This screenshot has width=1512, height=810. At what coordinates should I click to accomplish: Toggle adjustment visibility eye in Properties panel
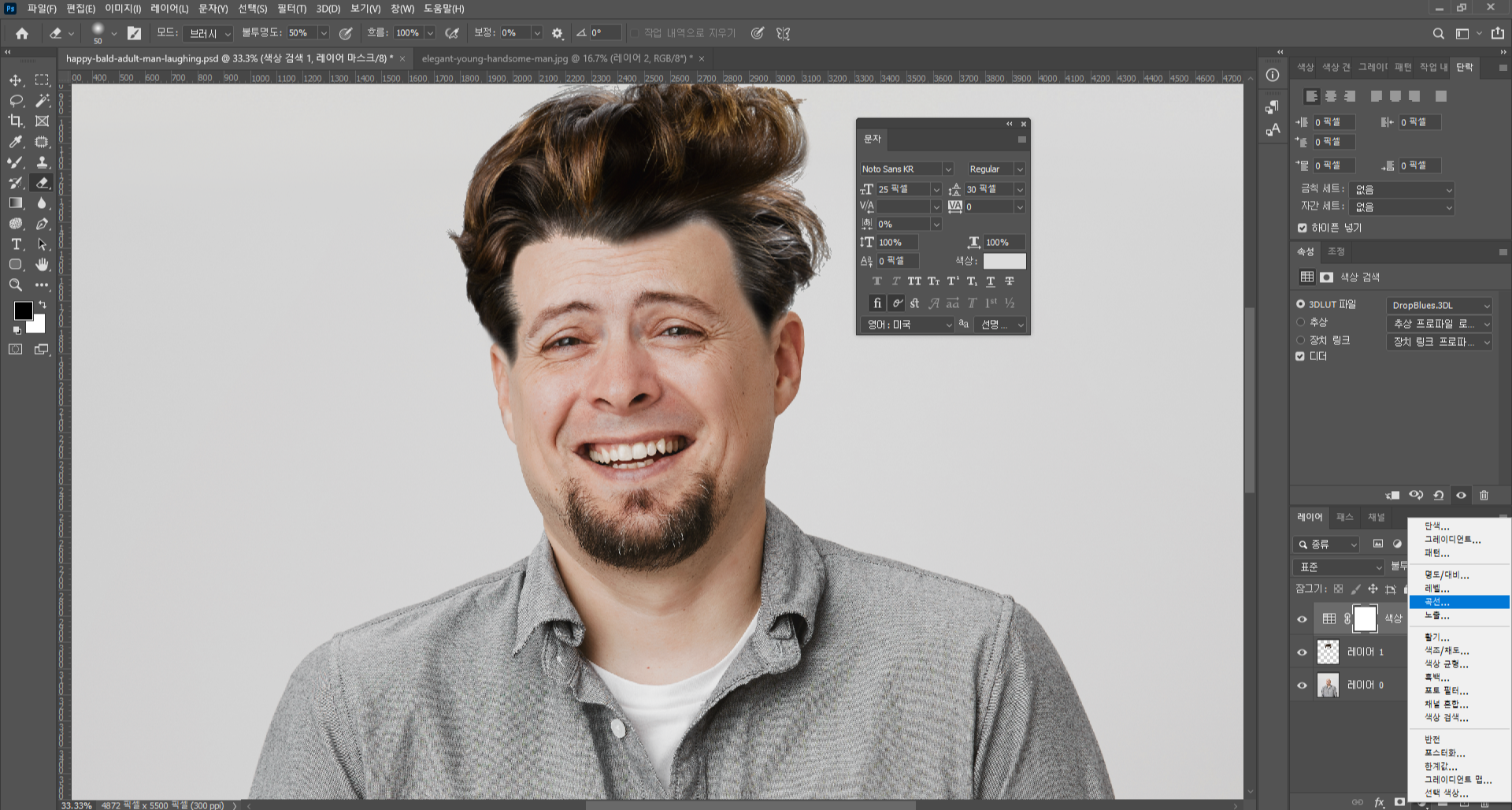click(1462, 496)
